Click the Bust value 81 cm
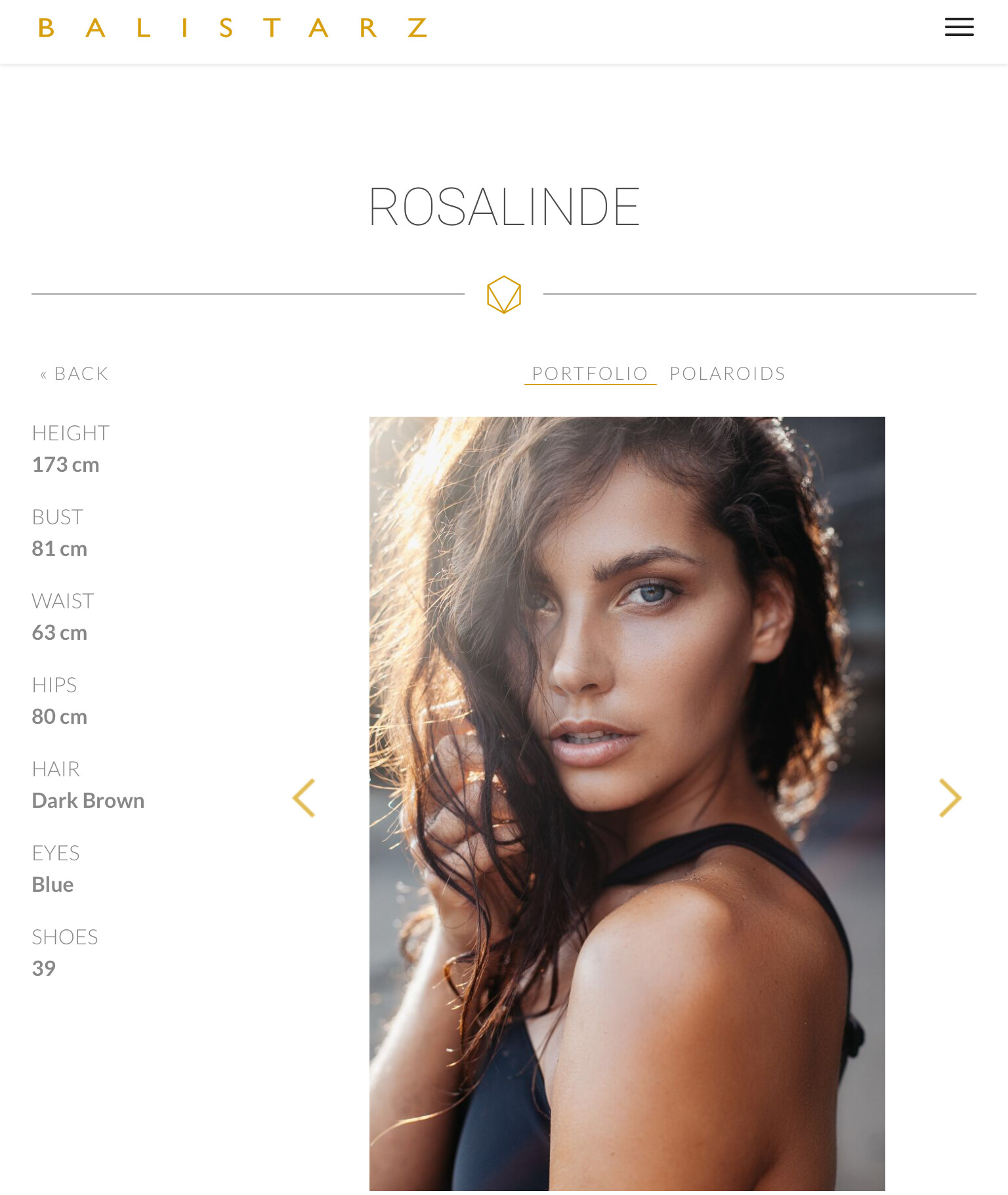This screenshot has height=1195, width=1008. coord(60,549)
